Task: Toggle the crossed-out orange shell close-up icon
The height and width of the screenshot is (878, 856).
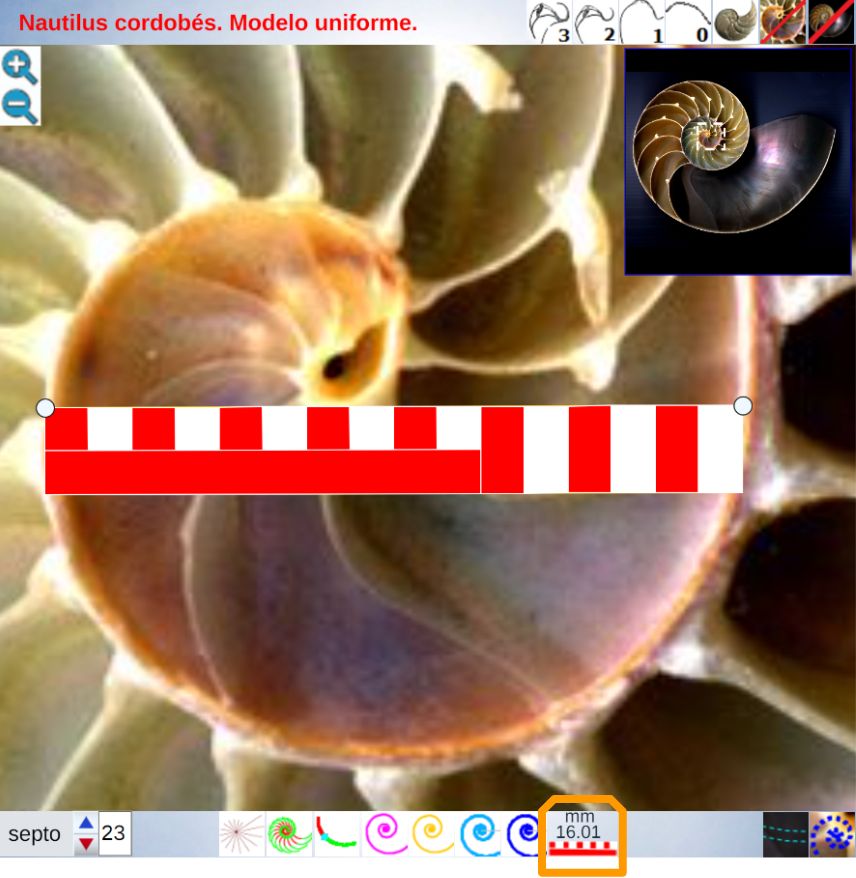Action: [x=782, y=22]
